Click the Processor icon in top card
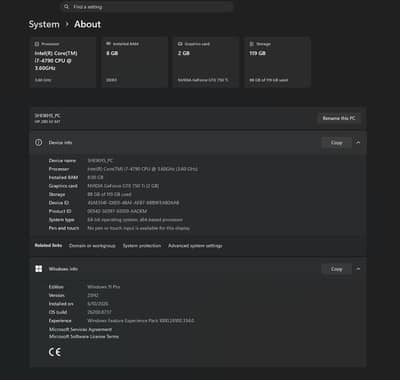 tap(37, 44)
